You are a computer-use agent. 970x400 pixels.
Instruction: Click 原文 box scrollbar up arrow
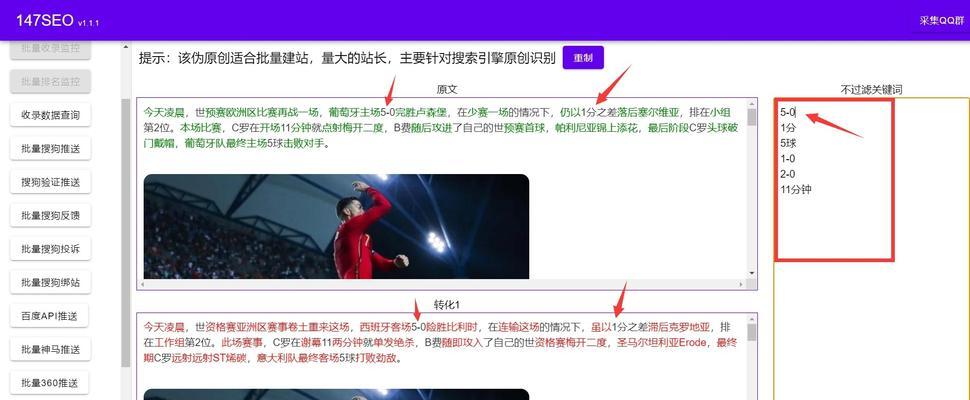(x=752, y=103)
